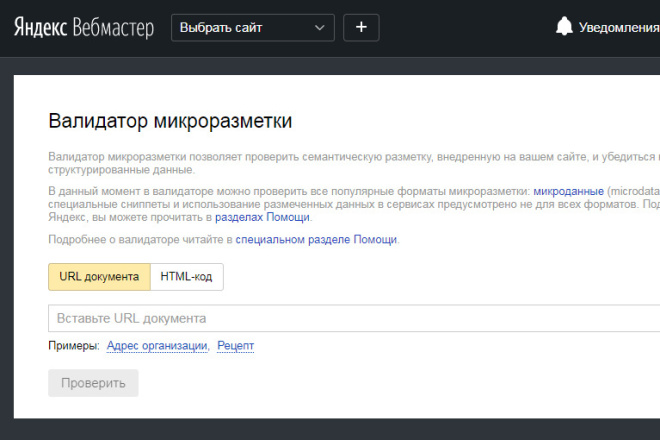
Task: Open the специальном разделе Помощи link
Action: click(316, 240)
